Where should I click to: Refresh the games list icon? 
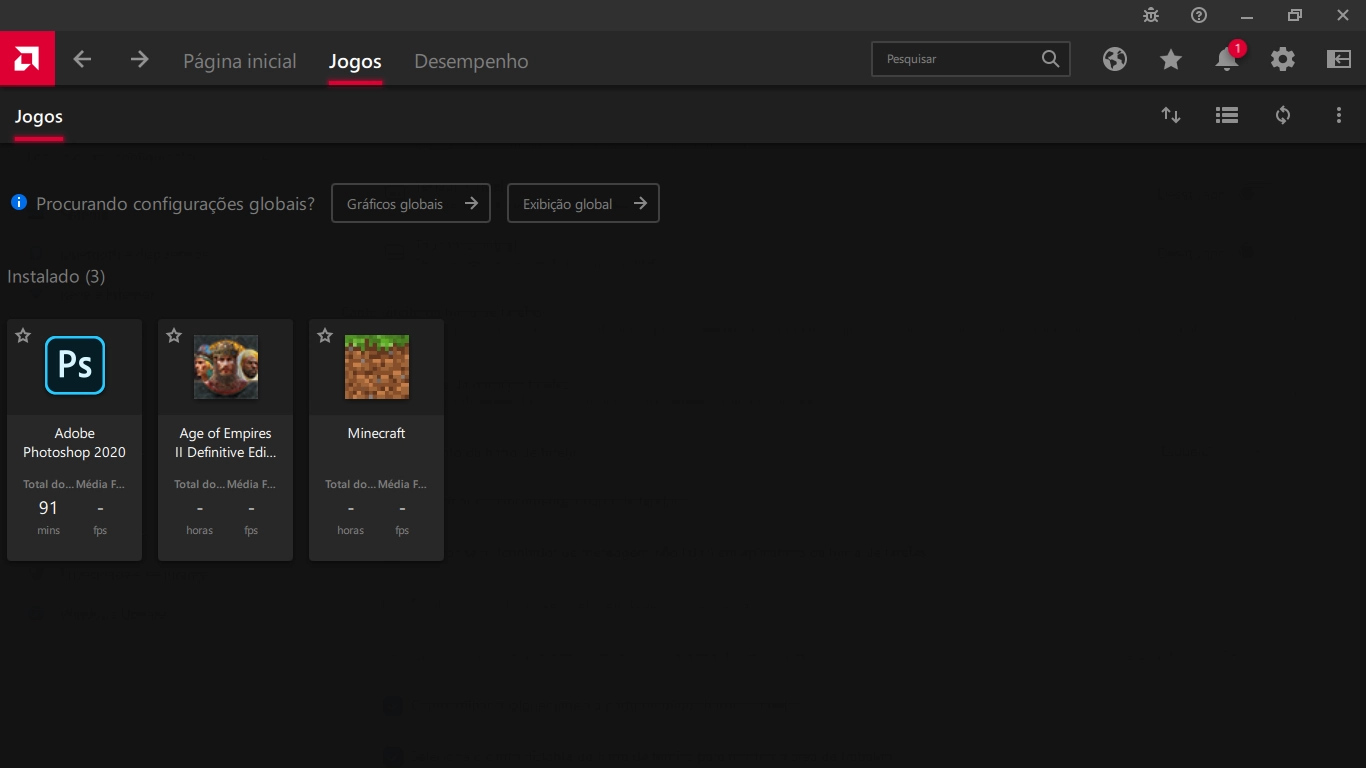click(x=1283, y=115)
